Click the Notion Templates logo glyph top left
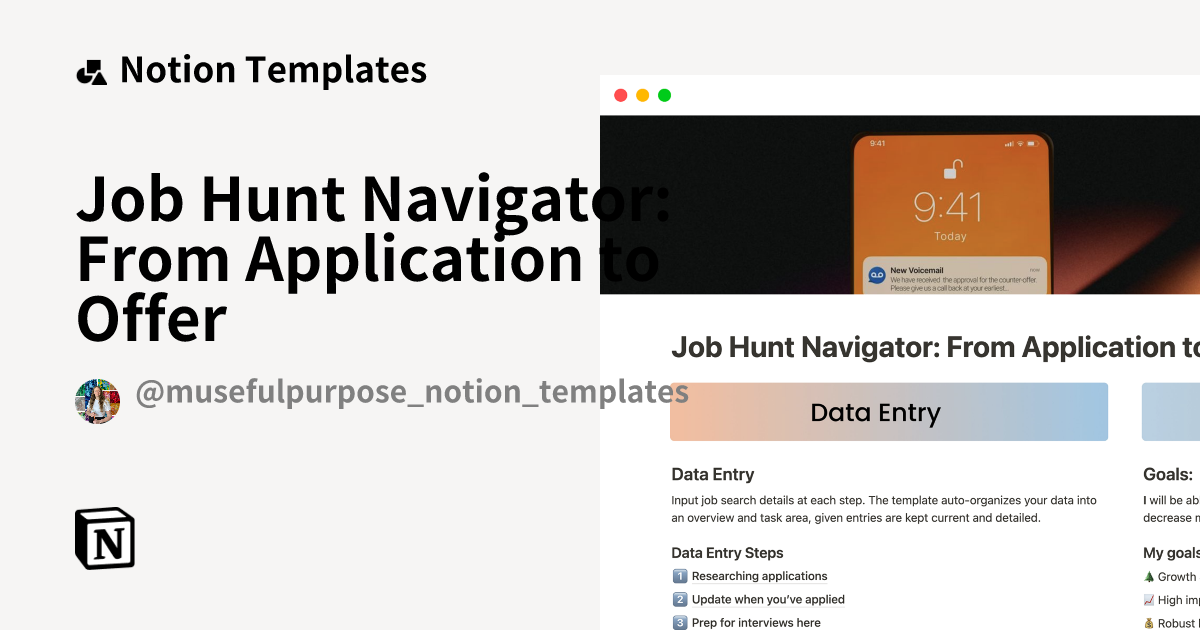 [x=92, y=69]
